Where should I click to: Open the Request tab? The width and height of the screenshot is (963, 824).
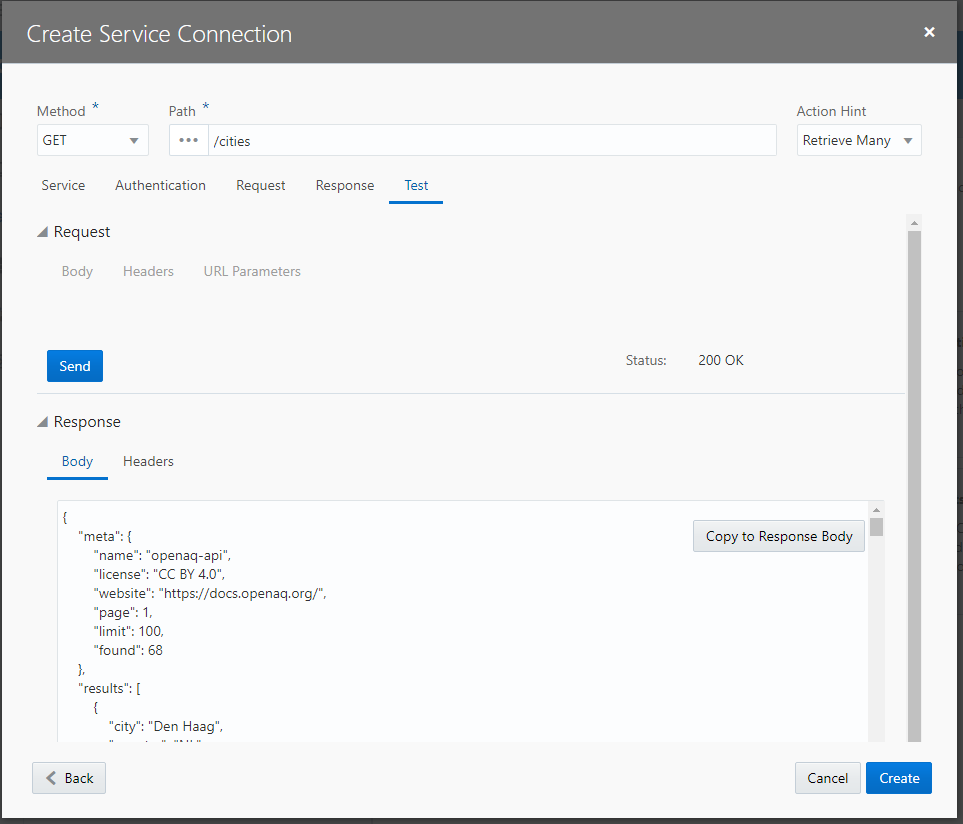click(x=260, y=185)
